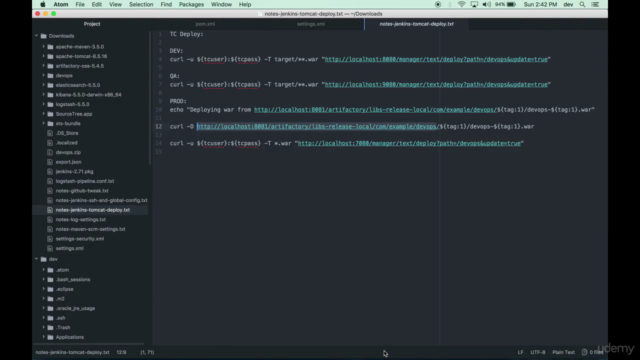640x360 pixels.
Task: Click the export.json file icon
Action: tap(50, 162)
